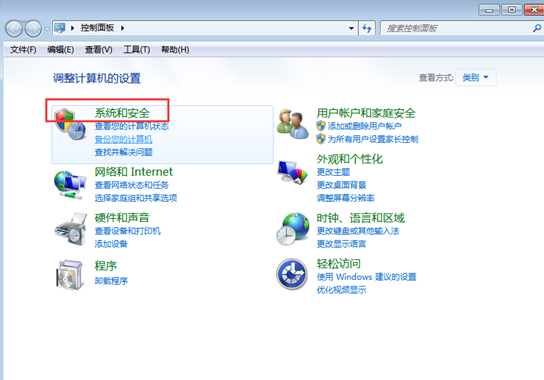The width and height of the screenshot is (544, 380).
Task: Maximize the Control Panel window
Action: click(x=511, y=10)
